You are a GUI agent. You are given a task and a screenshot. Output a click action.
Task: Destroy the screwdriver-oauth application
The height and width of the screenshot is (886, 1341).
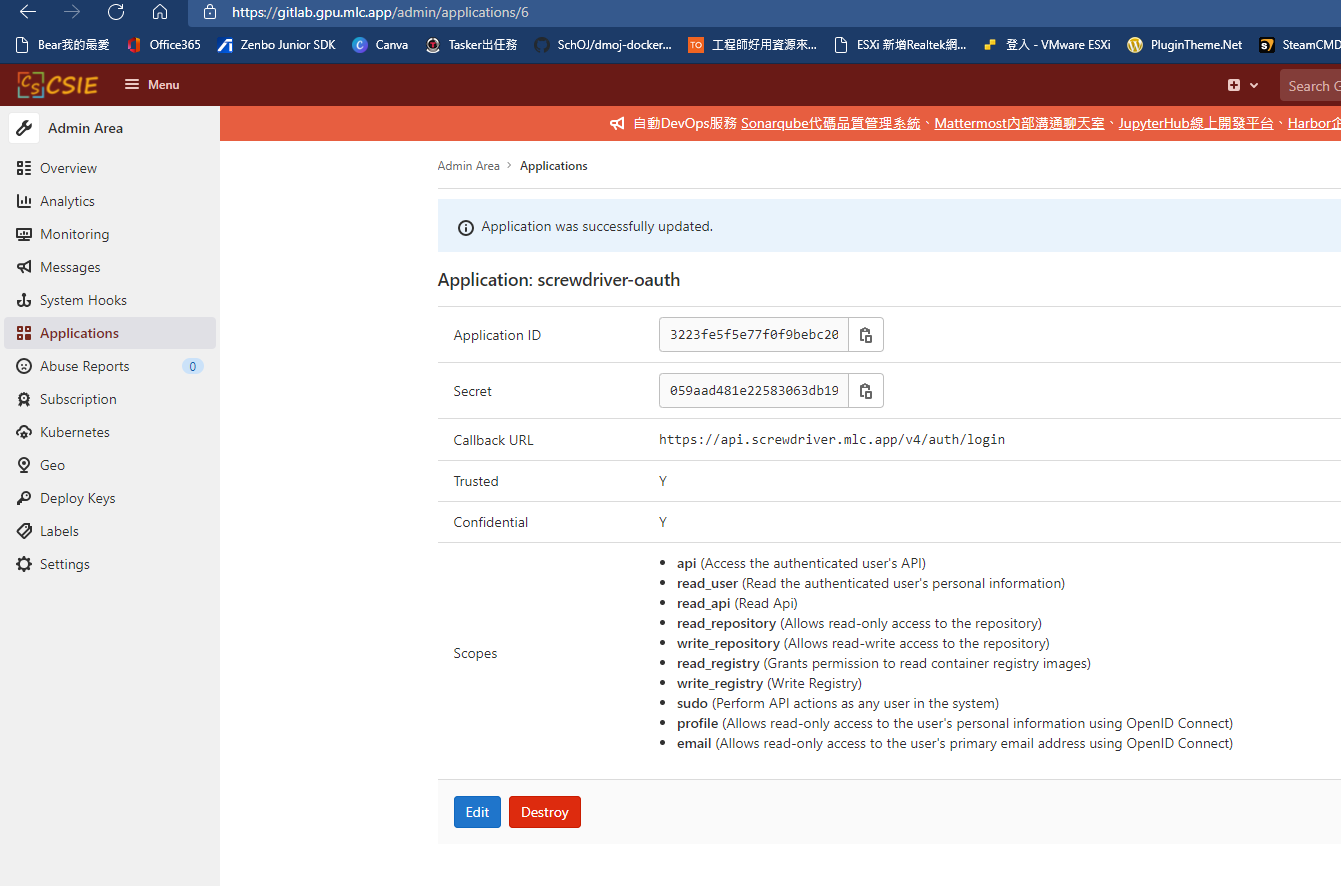click(x=544, y=812)
